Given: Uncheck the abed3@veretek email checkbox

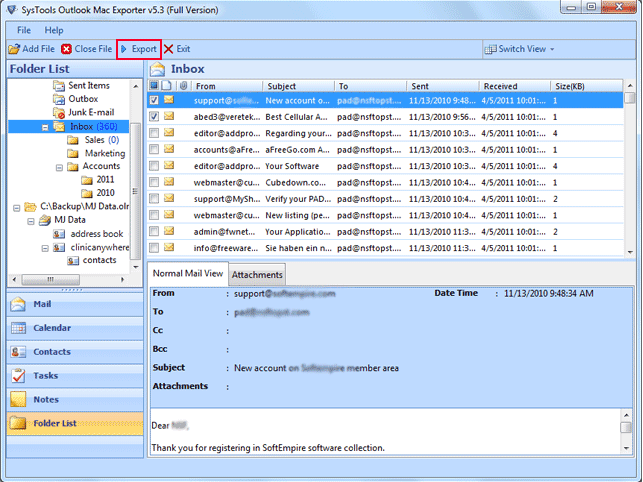Looking at the screenshot, I should (154, 117).
